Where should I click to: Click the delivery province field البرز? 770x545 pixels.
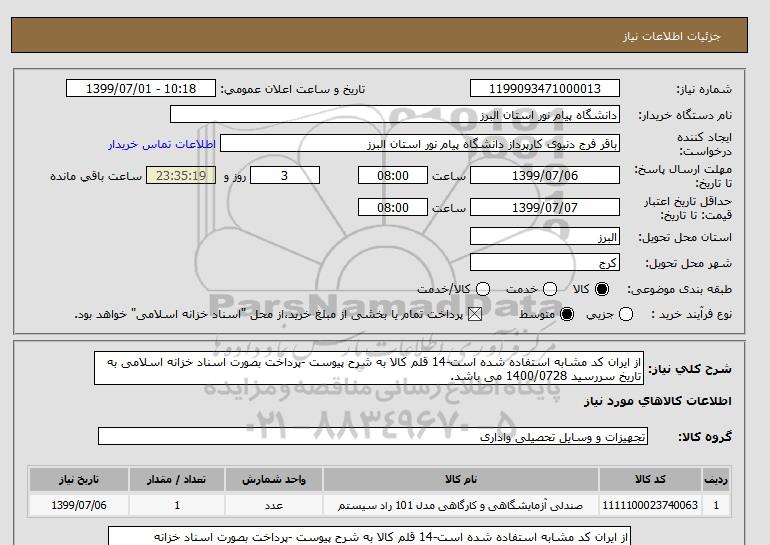click(x=545, y=237)
